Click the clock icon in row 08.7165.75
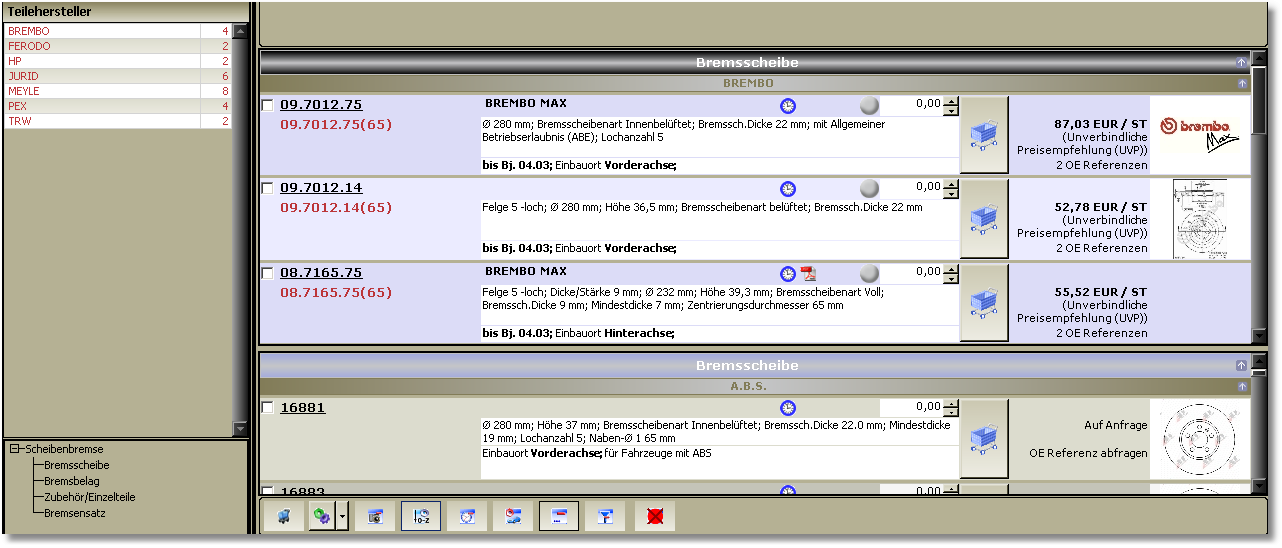Screen dimensions: 1282x548 click(x=788, y=273)
